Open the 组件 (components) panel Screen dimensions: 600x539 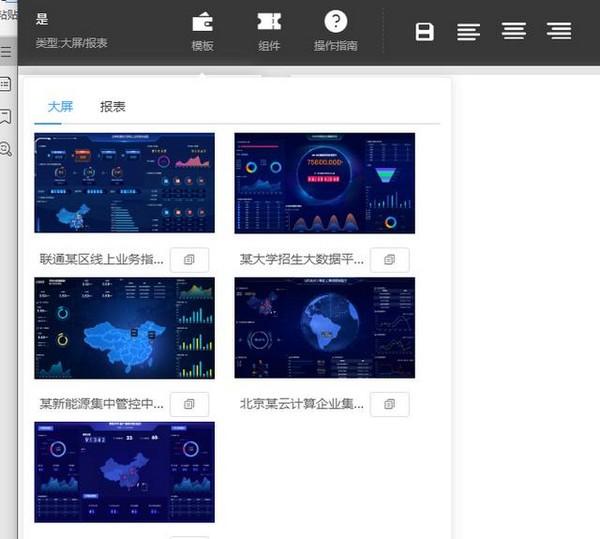pyautogui.click(x=268, y=31)
